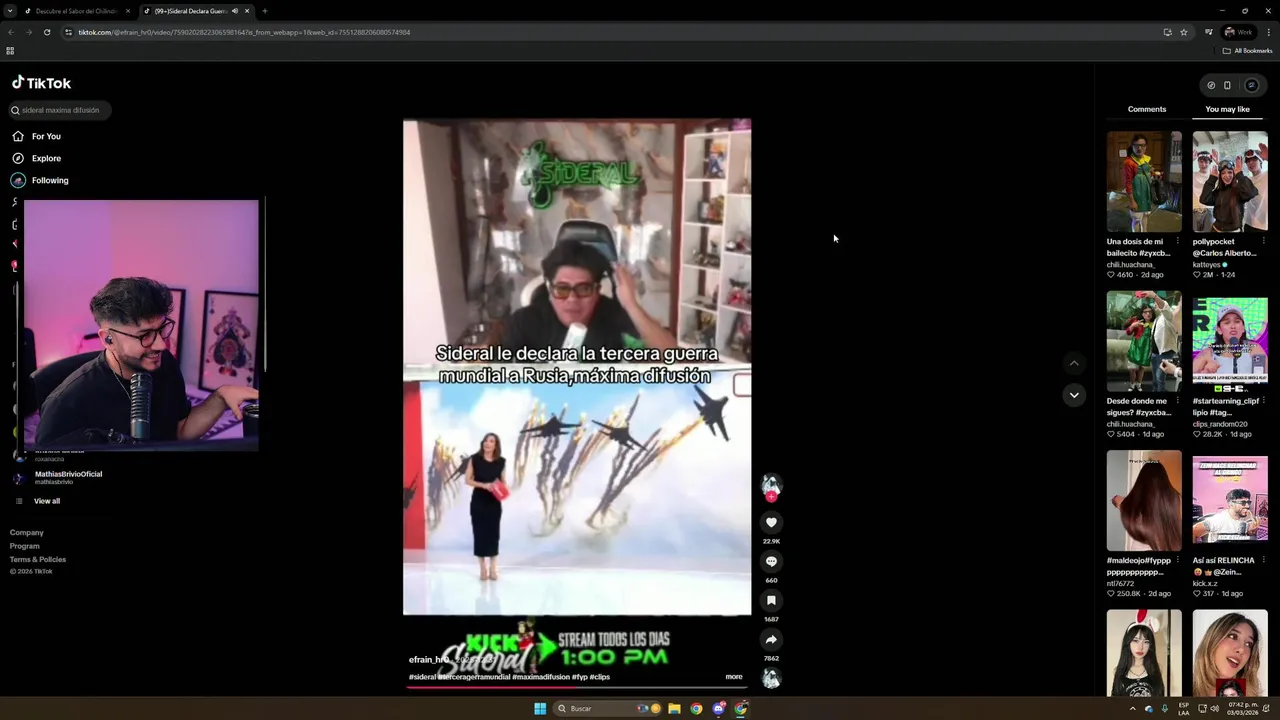Go to the previous video
The width and height of the screenshot is (1280, 720).
point(1074,363)
